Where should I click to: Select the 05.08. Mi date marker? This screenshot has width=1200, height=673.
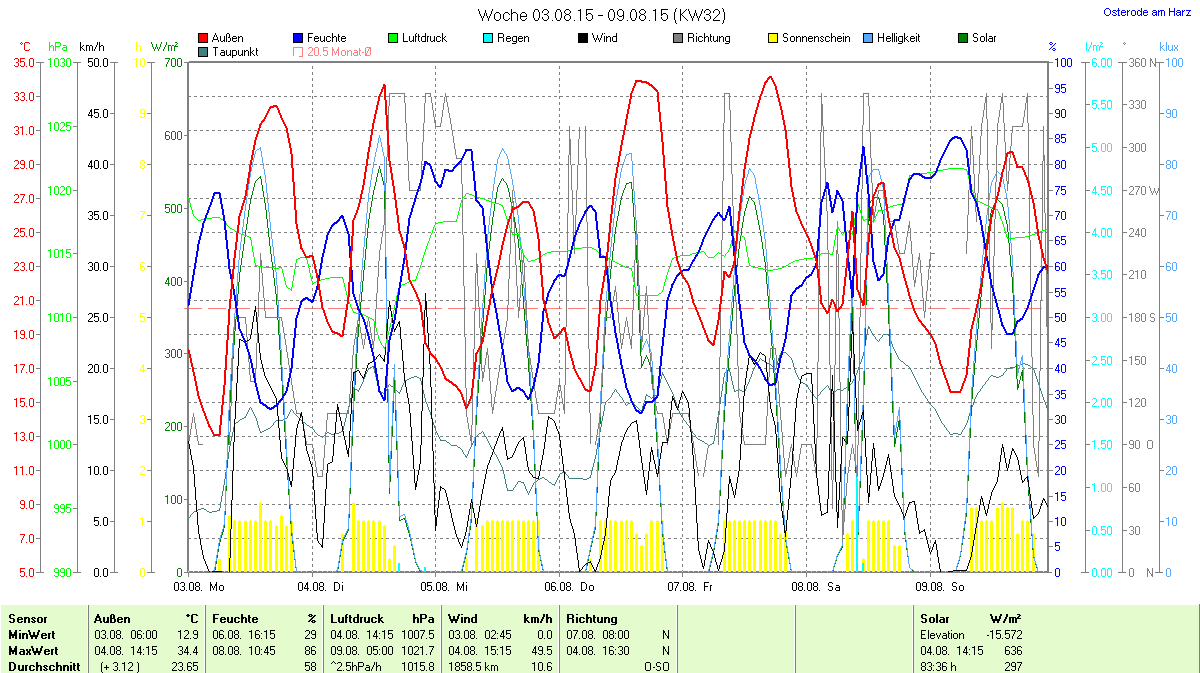click(443, 587)
